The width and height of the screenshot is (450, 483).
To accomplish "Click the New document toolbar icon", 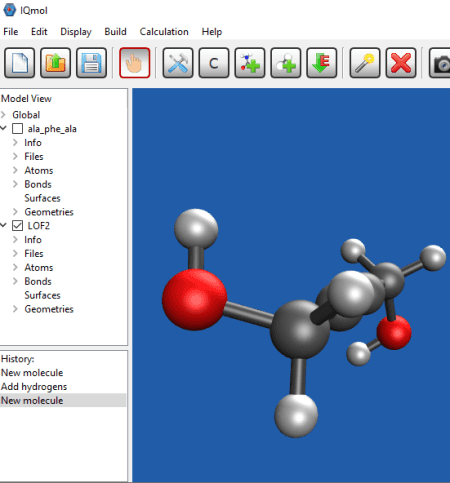I will click(19, 63).
